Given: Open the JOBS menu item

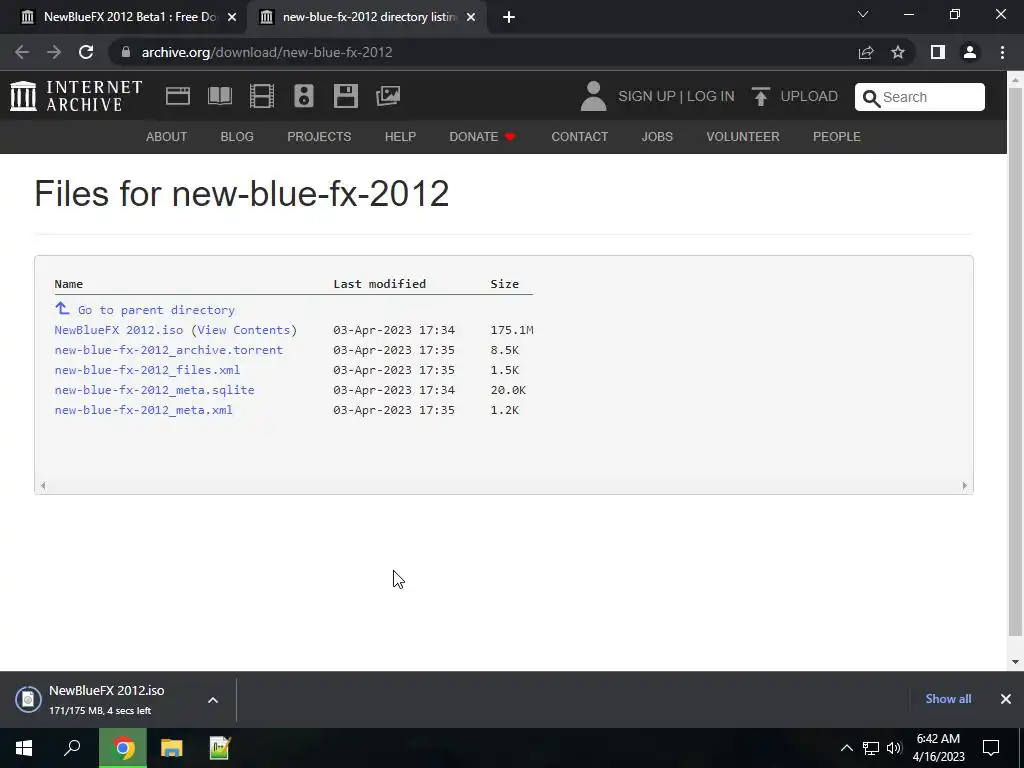Looking at the screenshot, I should [x=657, y=136].
